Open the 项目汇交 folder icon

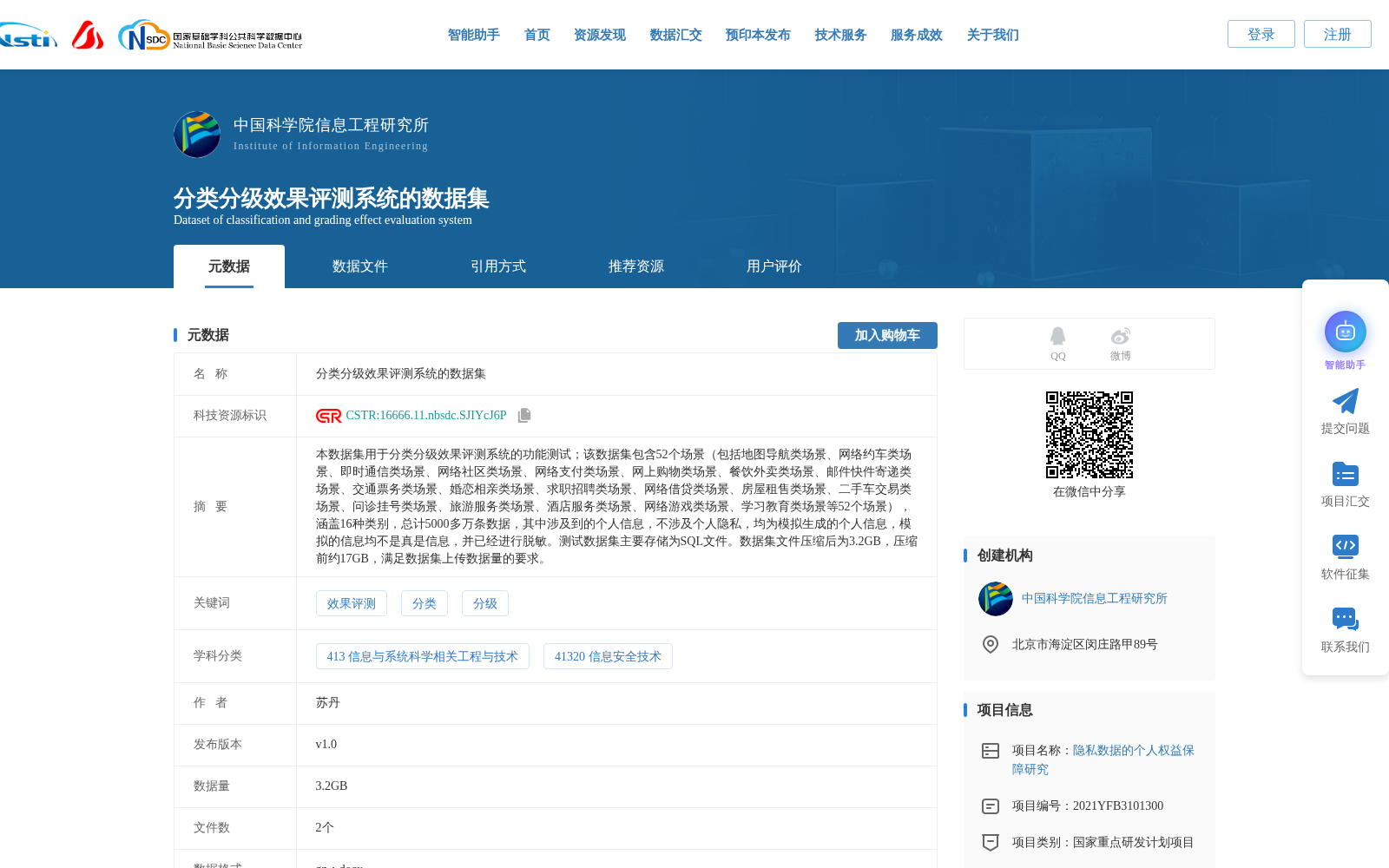1346,474
